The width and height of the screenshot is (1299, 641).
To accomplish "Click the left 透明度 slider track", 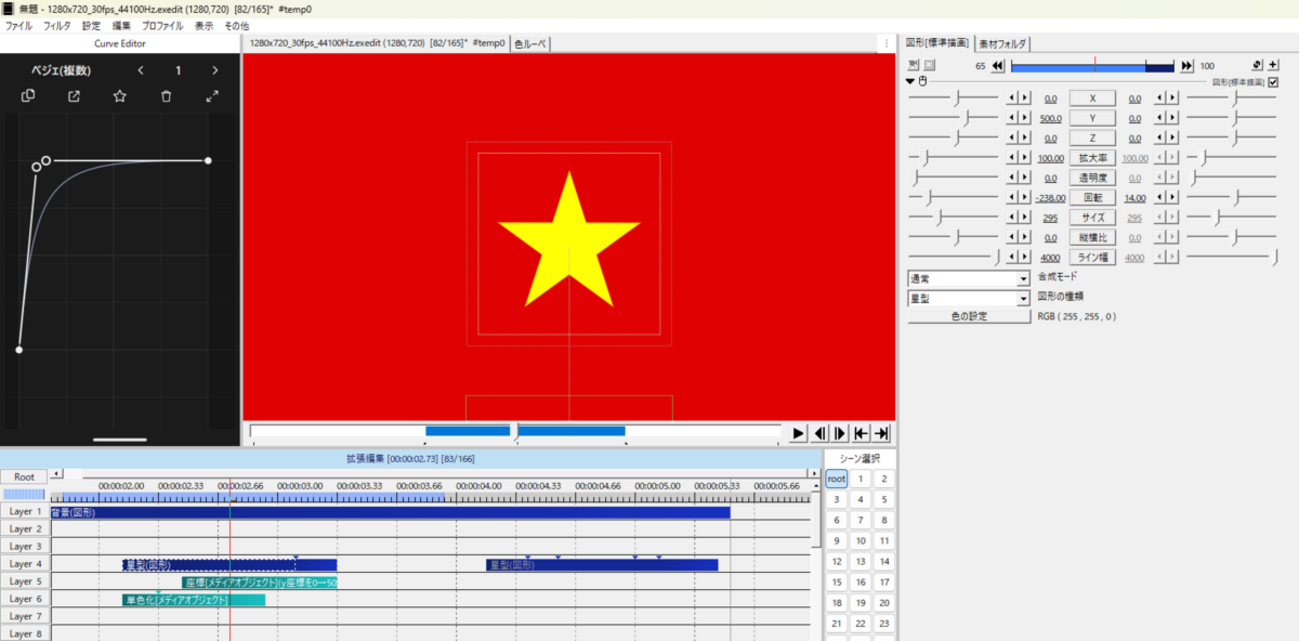I will (953, 178).
